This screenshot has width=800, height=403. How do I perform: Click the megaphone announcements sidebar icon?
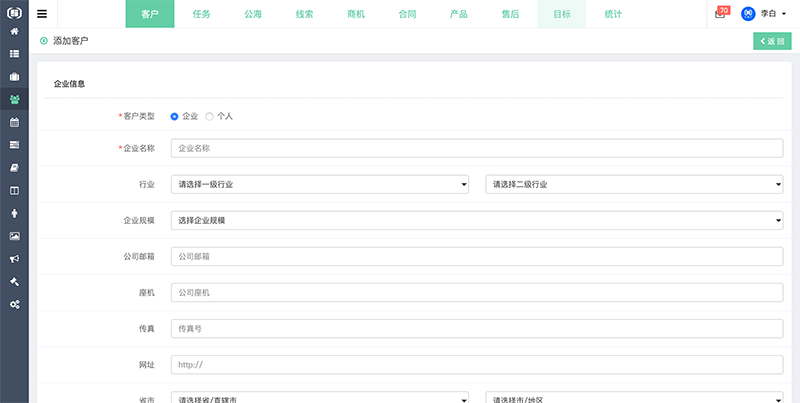tap(14, 258)
